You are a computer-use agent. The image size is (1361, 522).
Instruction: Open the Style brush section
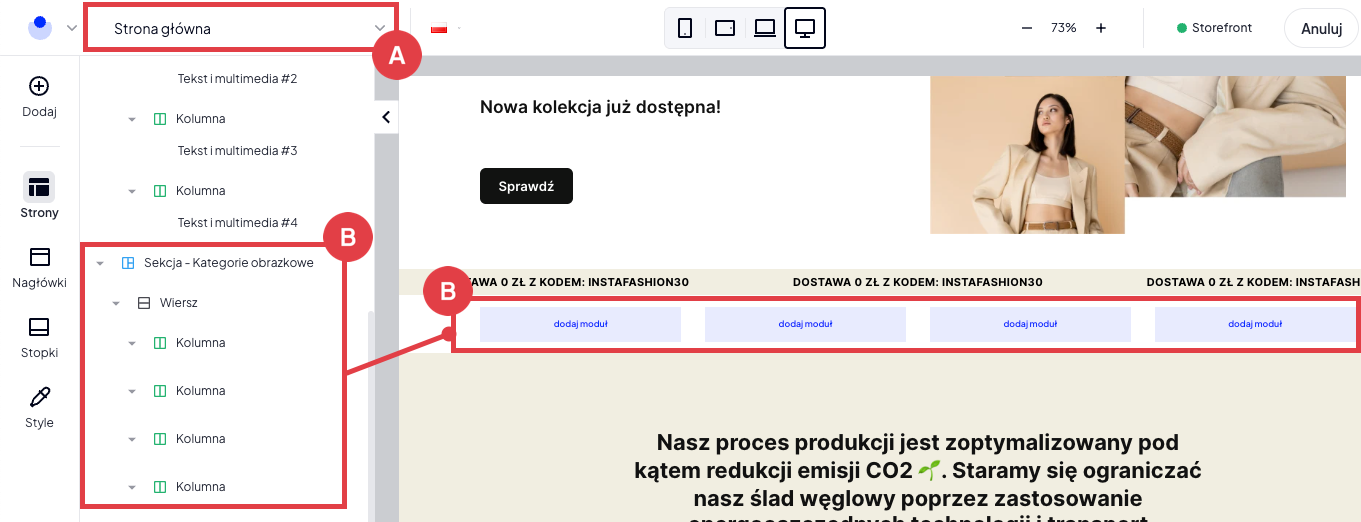(40, 408)
